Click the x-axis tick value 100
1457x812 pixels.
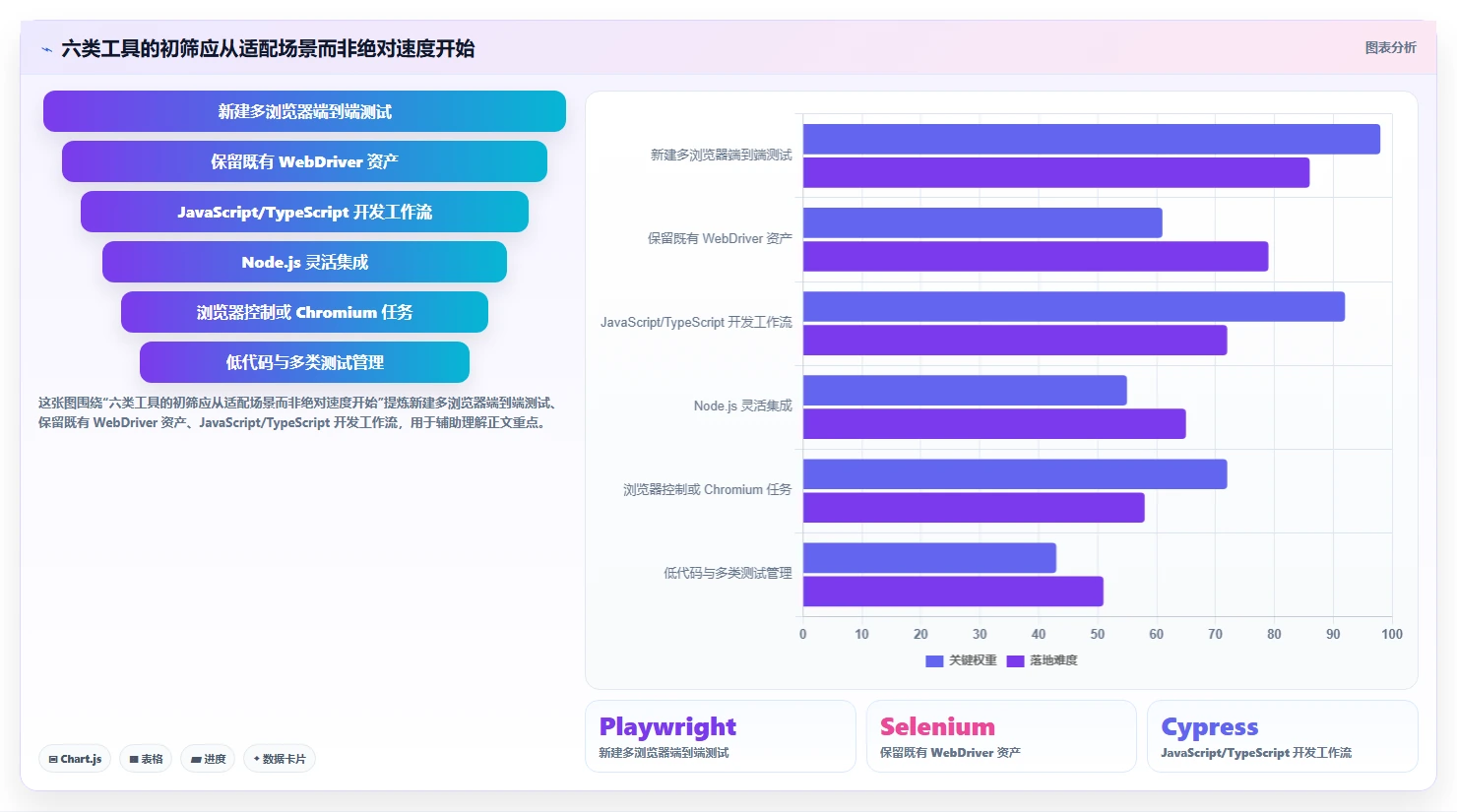pos(1392,634)
